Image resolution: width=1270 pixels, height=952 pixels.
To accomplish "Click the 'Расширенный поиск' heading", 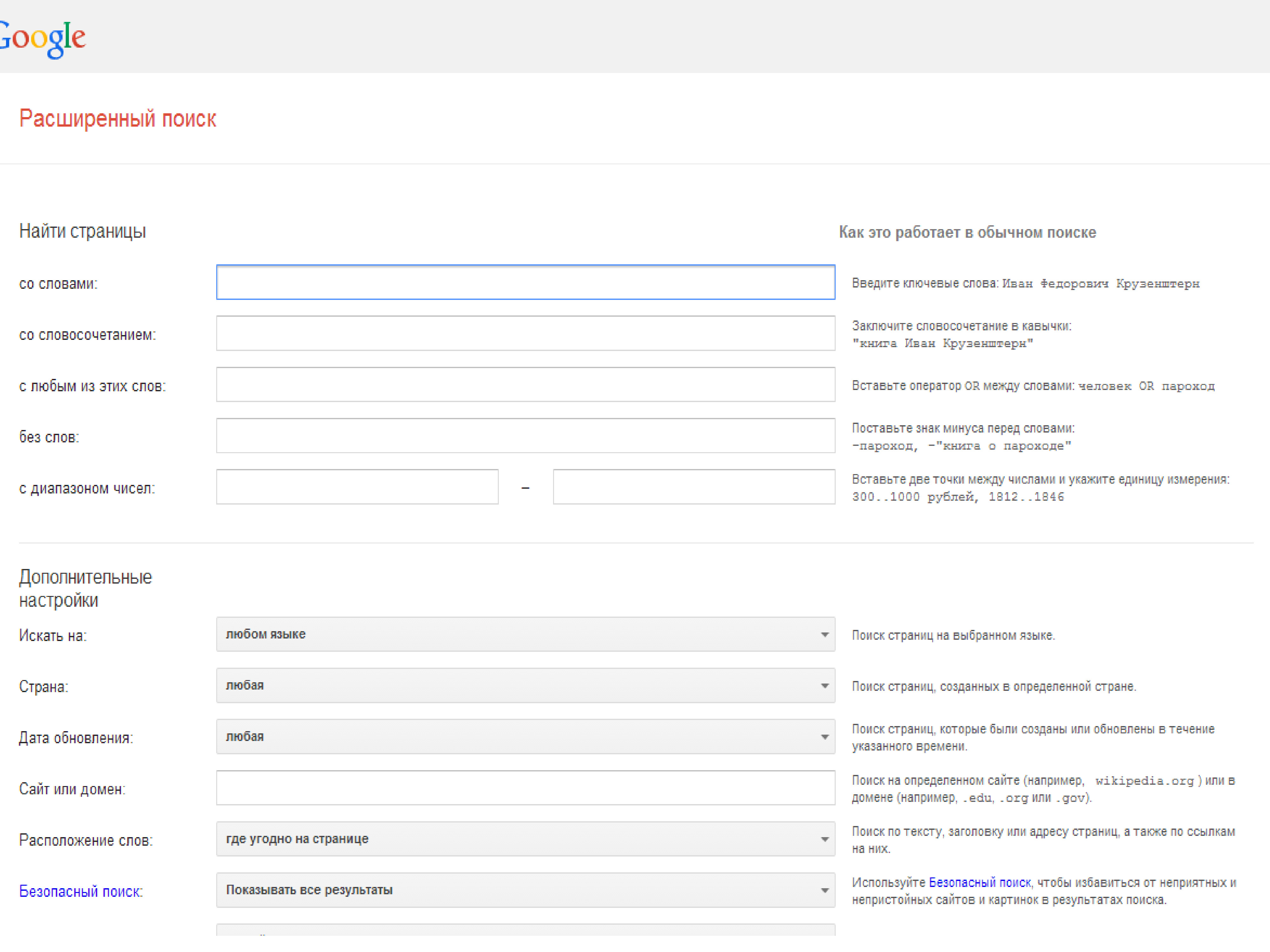I will click(x=118, y=119).
